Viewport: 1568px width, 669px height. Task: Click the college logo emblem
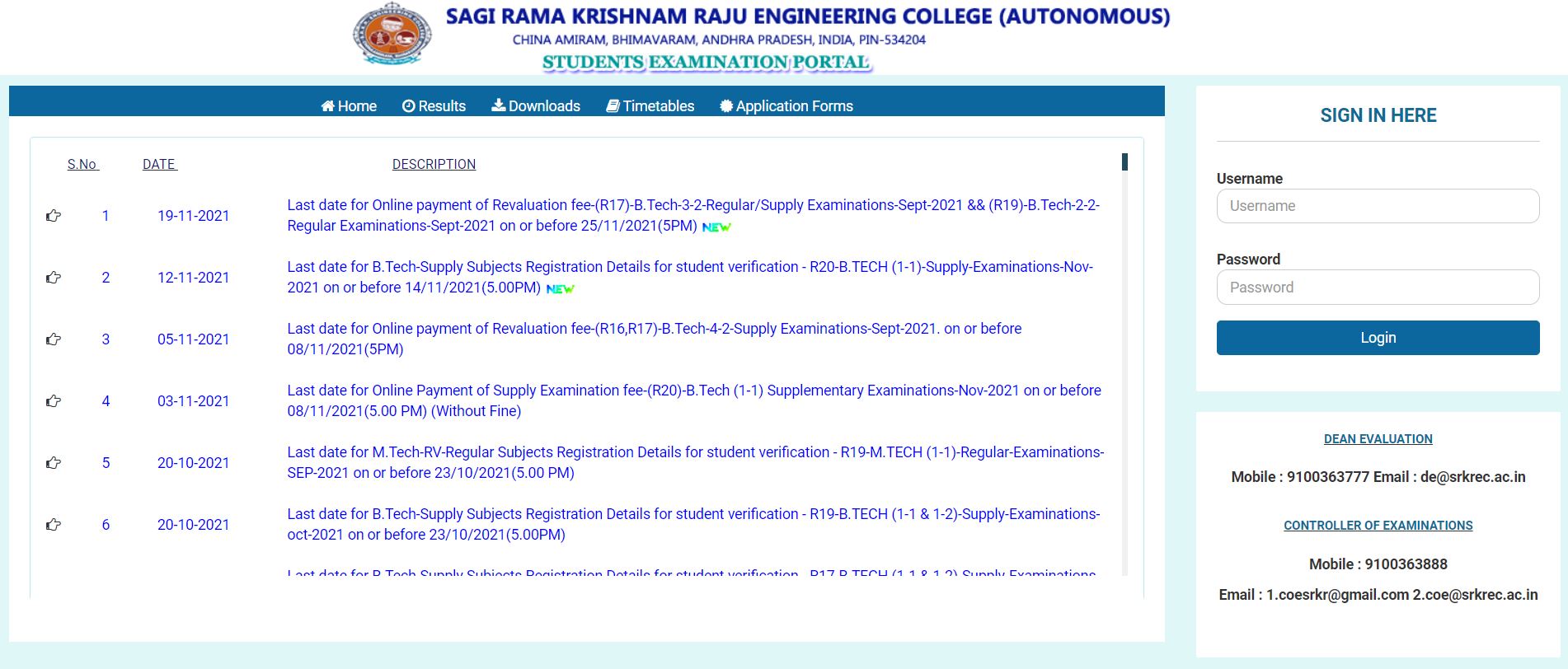click(392, 34)
